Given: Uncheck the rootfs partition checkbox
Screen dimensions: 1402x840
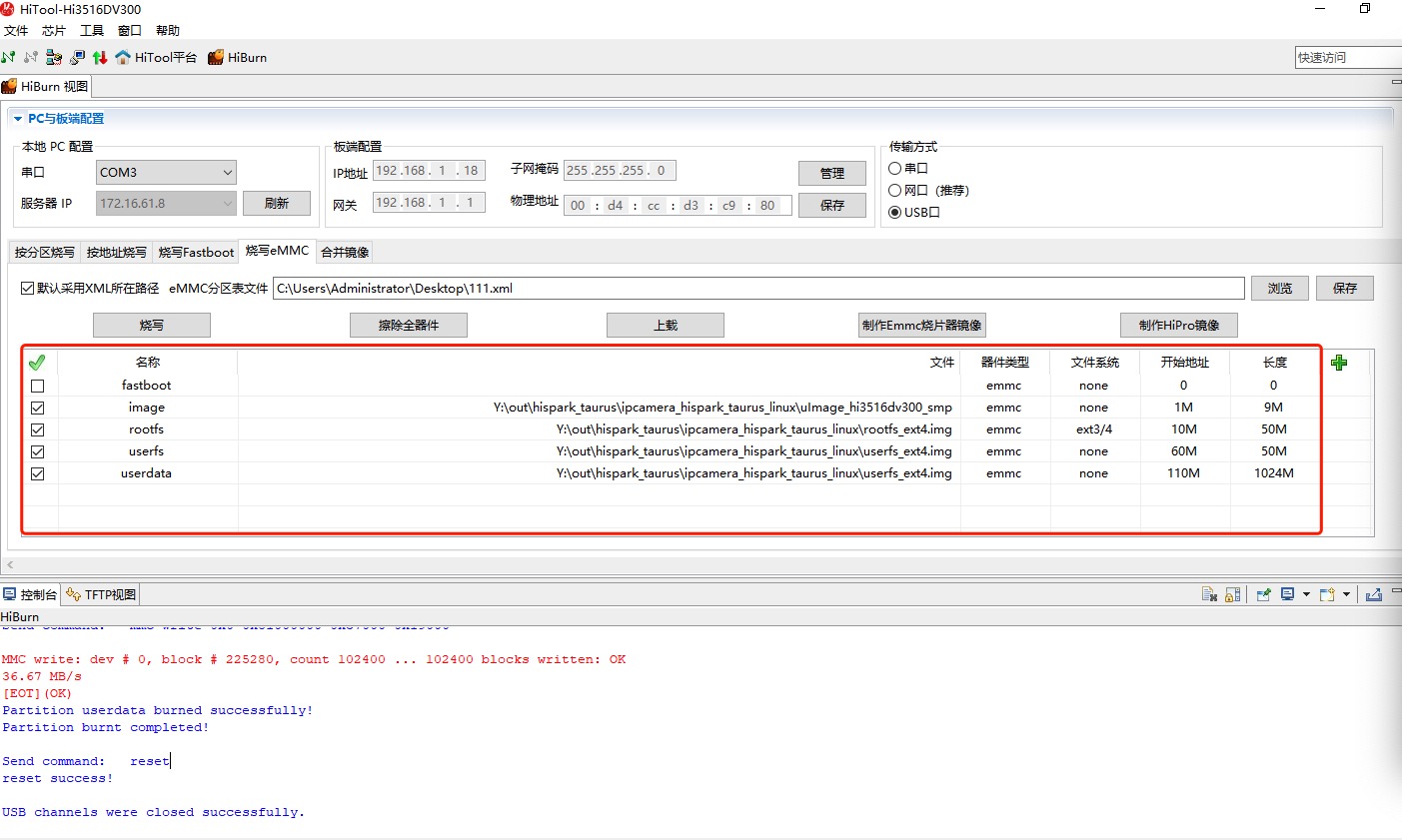Looking at the screenshot, I should tap(37, 429).
